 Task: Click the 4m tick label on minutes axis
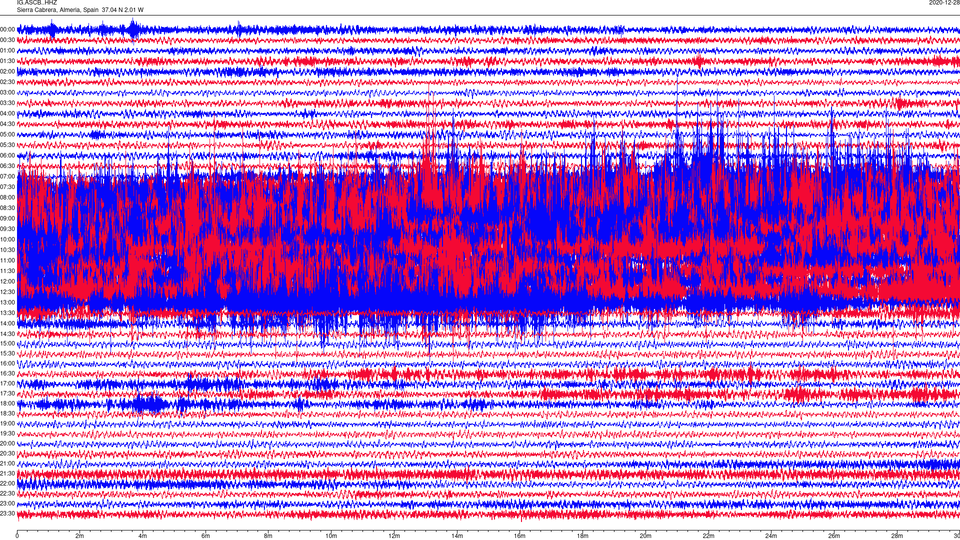pos(143,536)
